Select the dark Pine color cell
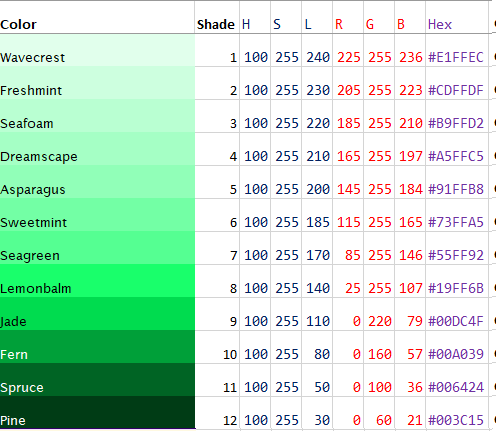This screenshot has width=496, height=431. pyautogui.click(x=97, y=412)
